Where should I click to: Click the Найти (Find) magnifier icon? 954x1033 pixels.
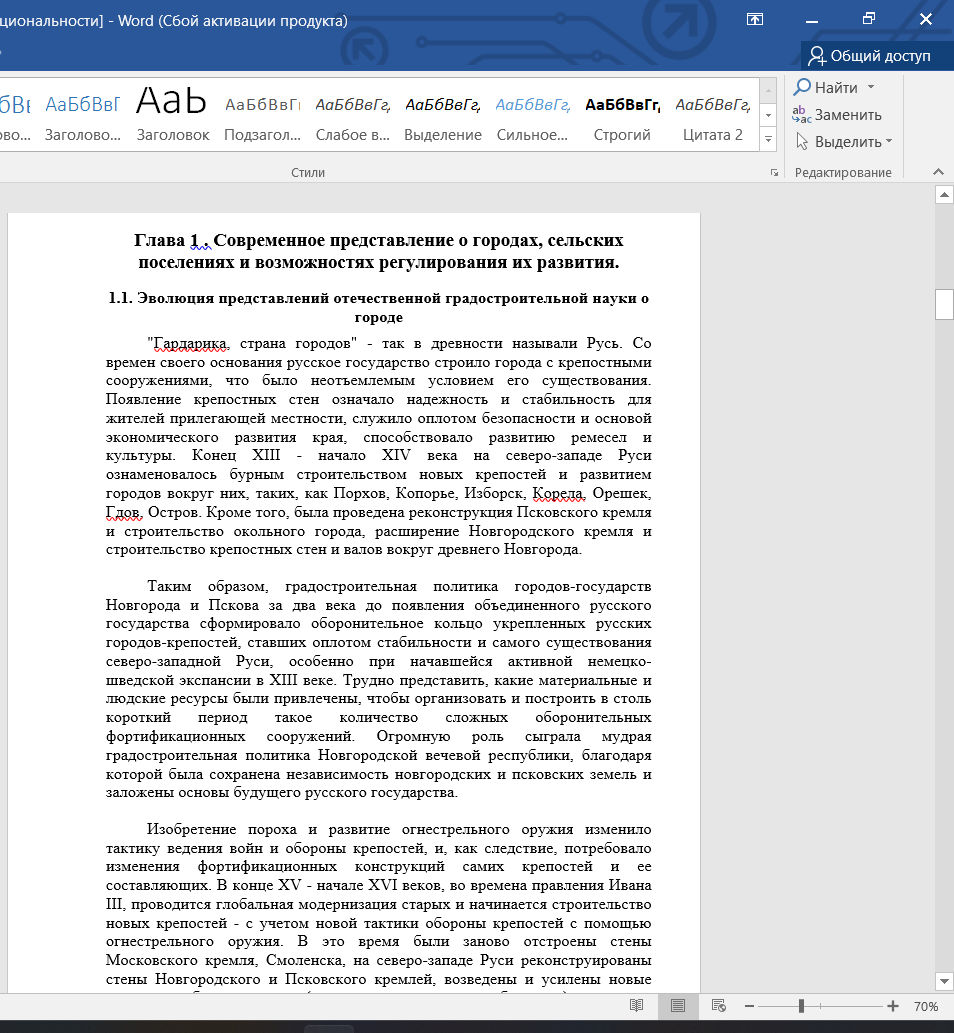coord(802,88)
